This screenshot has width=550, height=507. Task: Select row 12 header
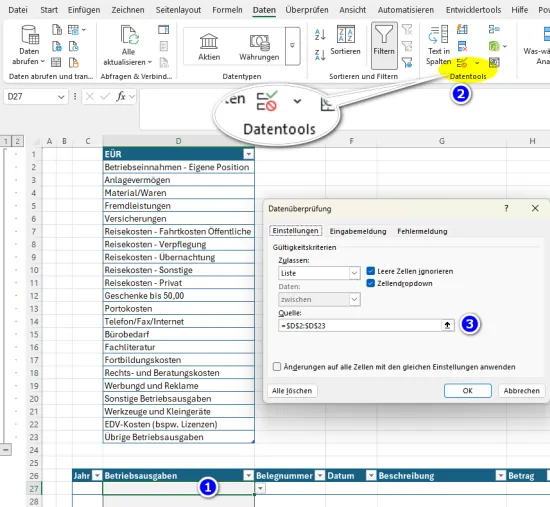coord(34,296)
